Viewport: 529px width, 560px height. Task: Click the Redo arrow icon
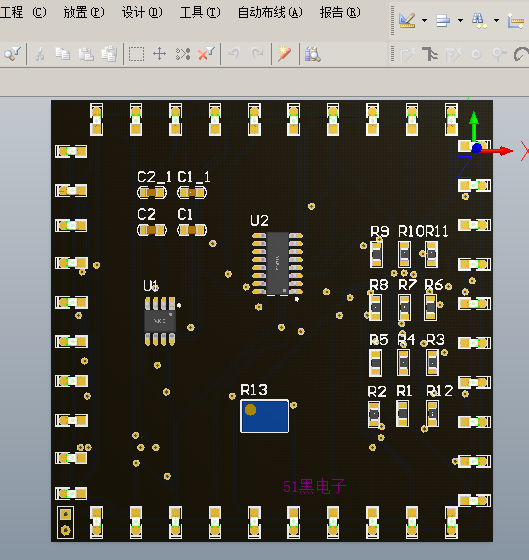(257, 54)
